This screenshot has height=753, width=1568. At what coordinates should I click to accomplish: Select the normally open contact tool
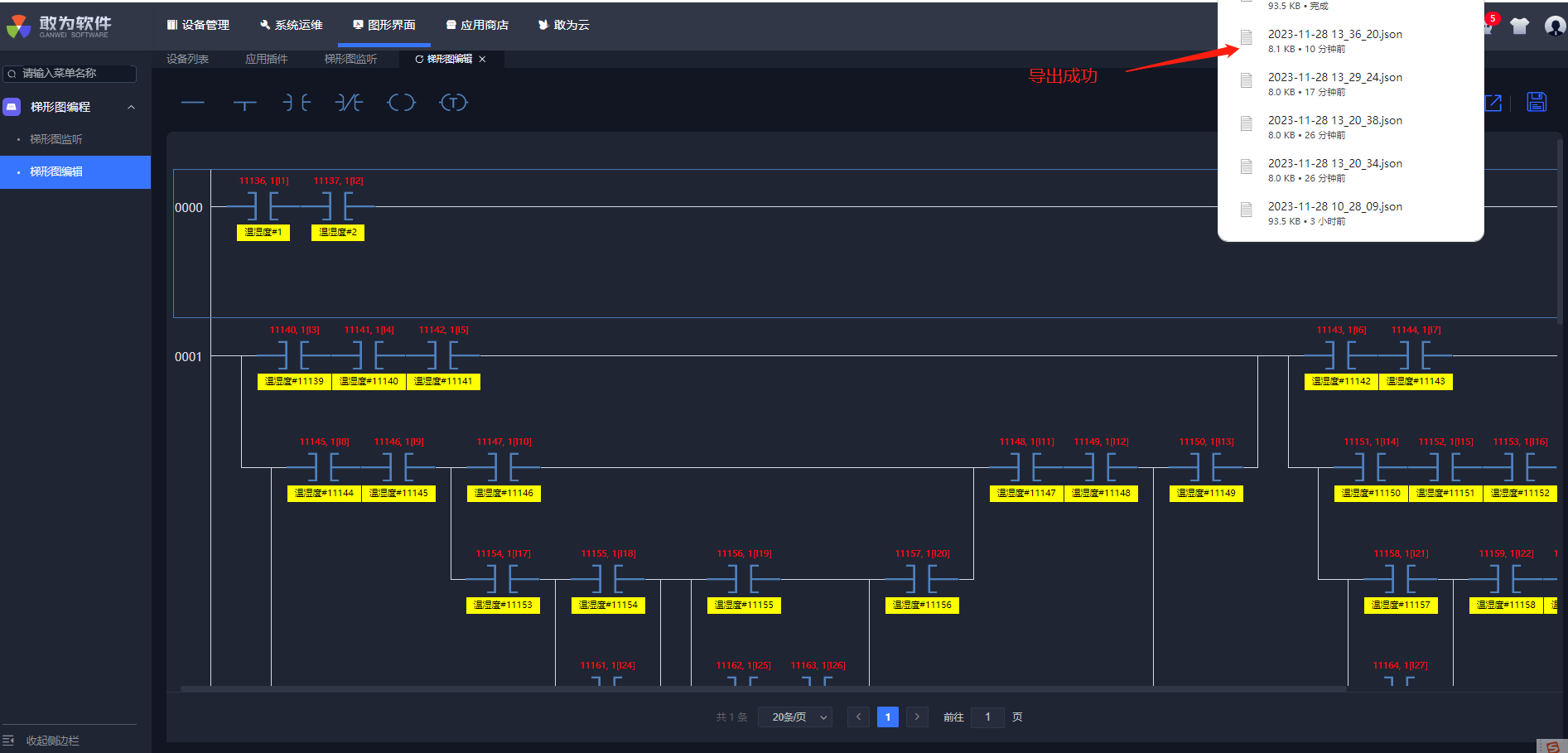point(297,103)
